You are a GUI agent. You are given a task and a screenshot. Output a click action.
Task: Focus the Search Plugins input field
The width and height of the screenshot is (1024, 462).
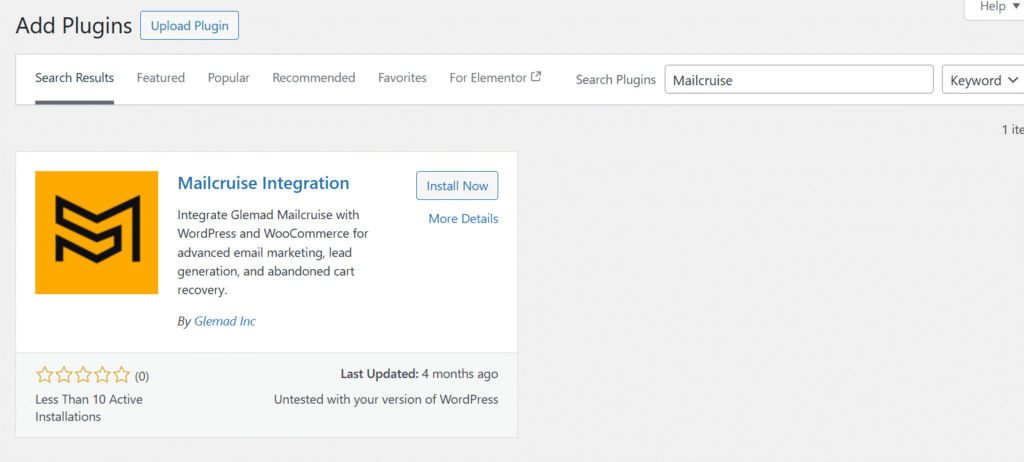(x=799, y=80)
